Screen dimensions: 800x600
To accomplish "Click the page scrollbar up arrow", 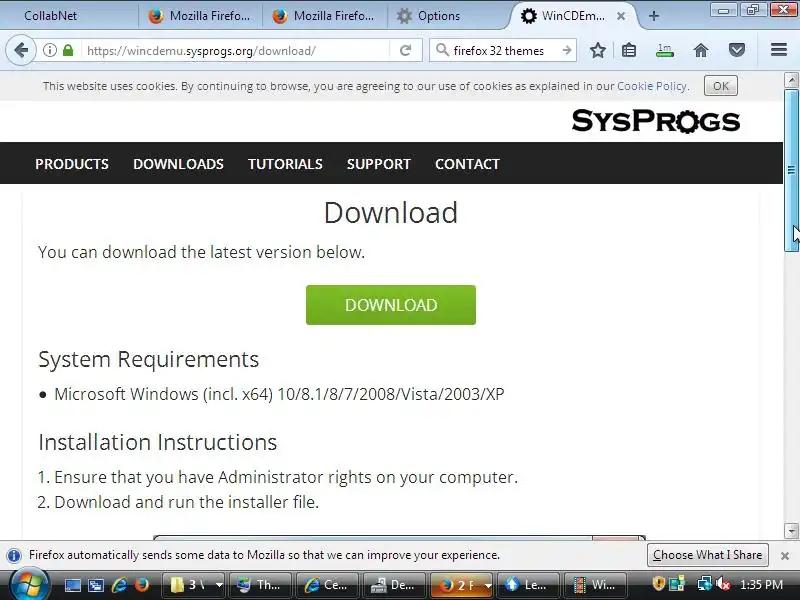I will [x=791, y=80].
